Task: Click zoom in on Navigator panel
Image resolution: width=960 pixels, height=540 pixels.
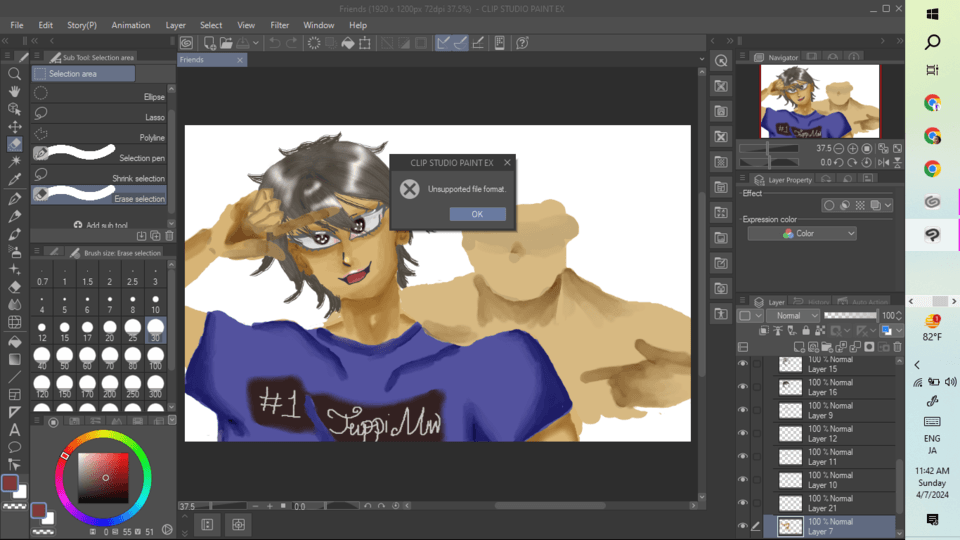Action: 852,148
